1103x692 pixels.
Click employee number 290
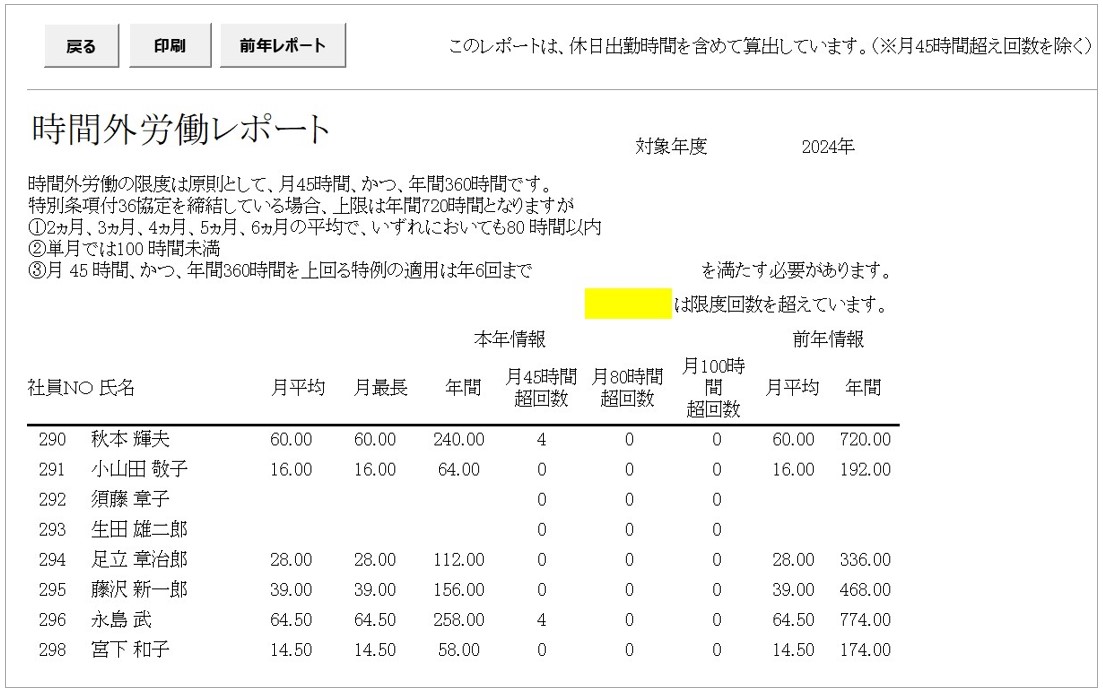[x=52, y=440]
